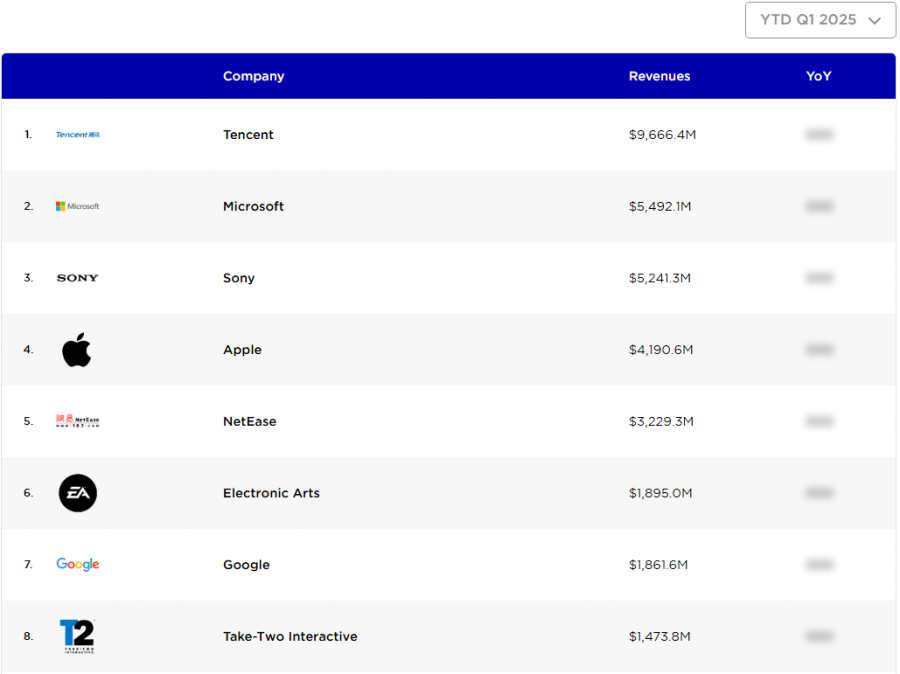900x674 pixels.
Task: Click the Apple logo icon
Action: tap(77, 350)
